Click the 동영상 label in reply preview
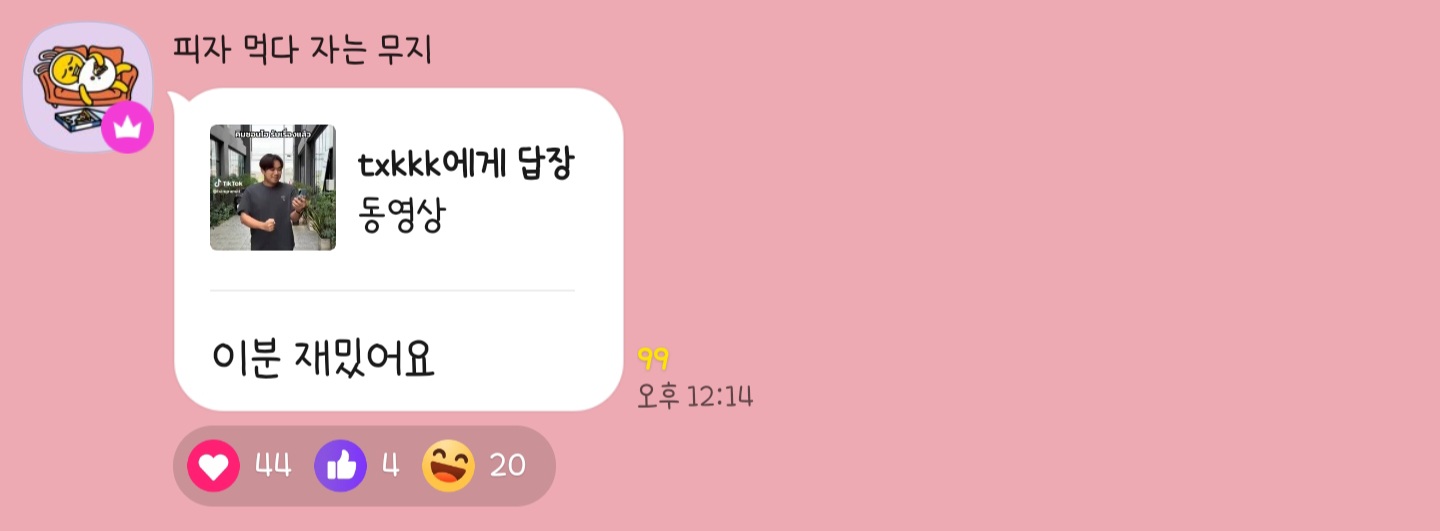The image size is (1440, 531). tap(401, 216)
